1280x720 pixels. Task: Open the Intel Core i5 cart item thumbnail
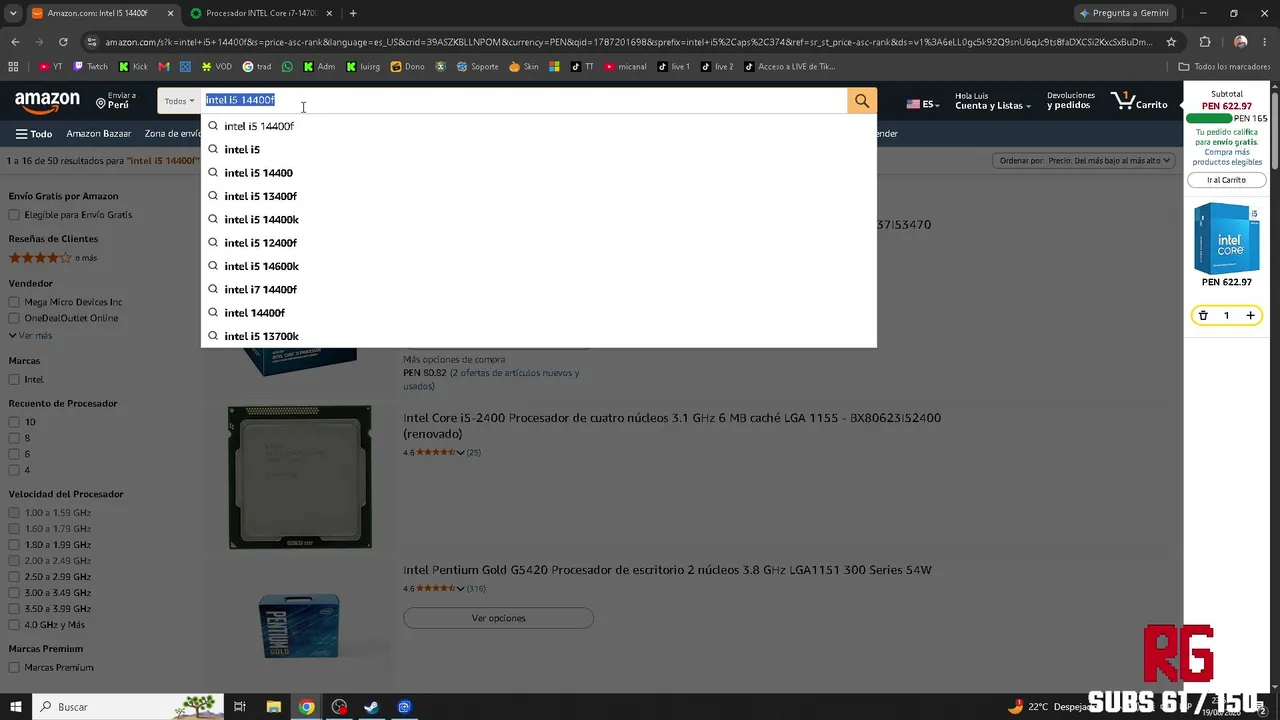tap(1226, 238)
